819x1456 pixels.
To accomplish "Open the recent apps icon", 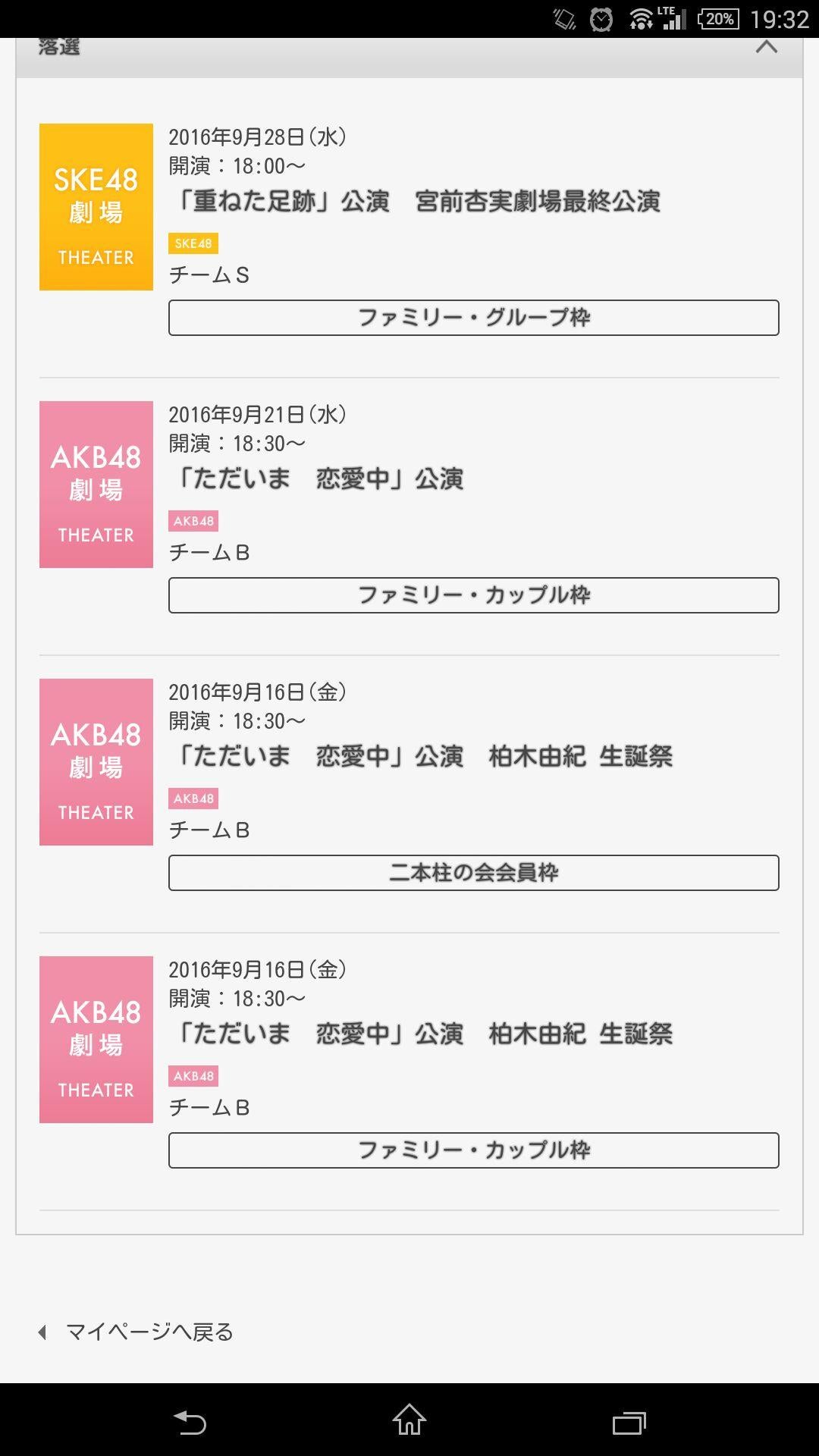I will [629, 1422].
